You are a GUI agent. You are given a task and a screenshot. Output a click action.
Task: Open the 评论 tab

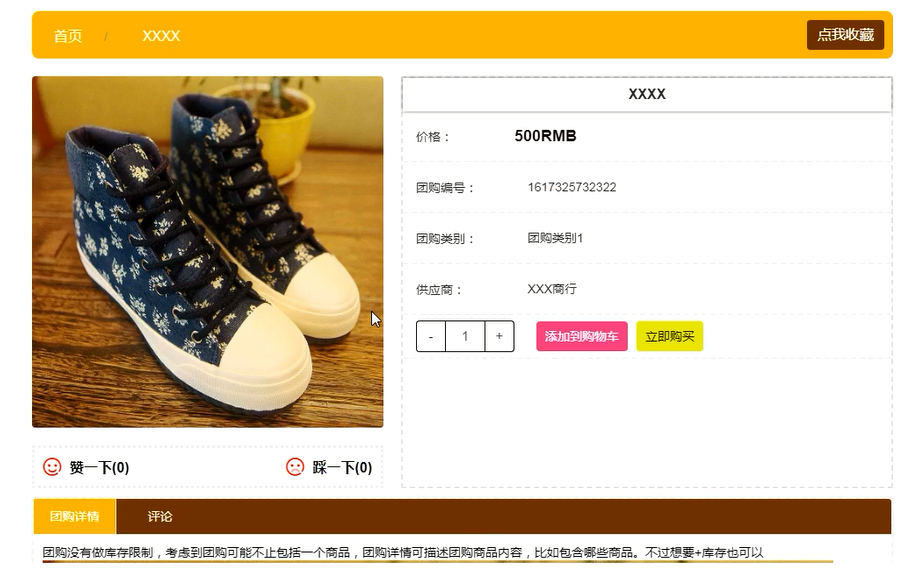(x=159, y=516)
